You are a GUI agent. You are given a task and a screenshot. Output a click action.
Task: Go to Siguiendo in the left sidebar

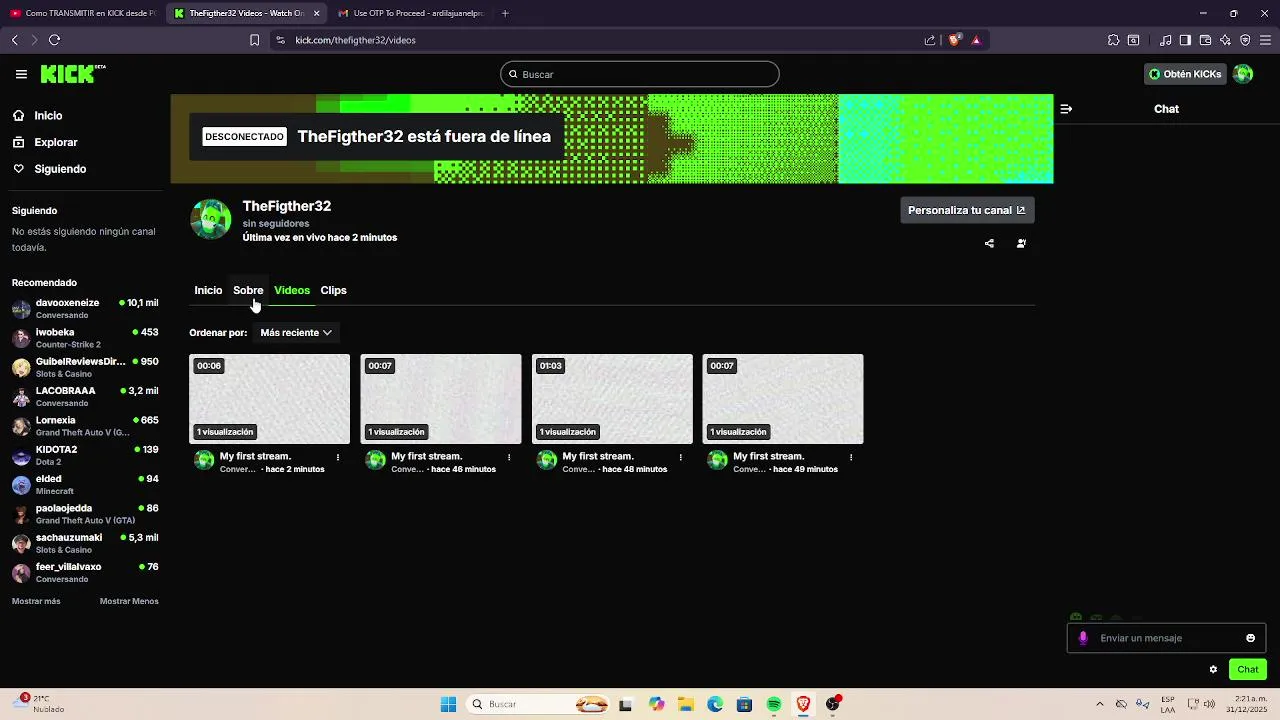[50, 169]
